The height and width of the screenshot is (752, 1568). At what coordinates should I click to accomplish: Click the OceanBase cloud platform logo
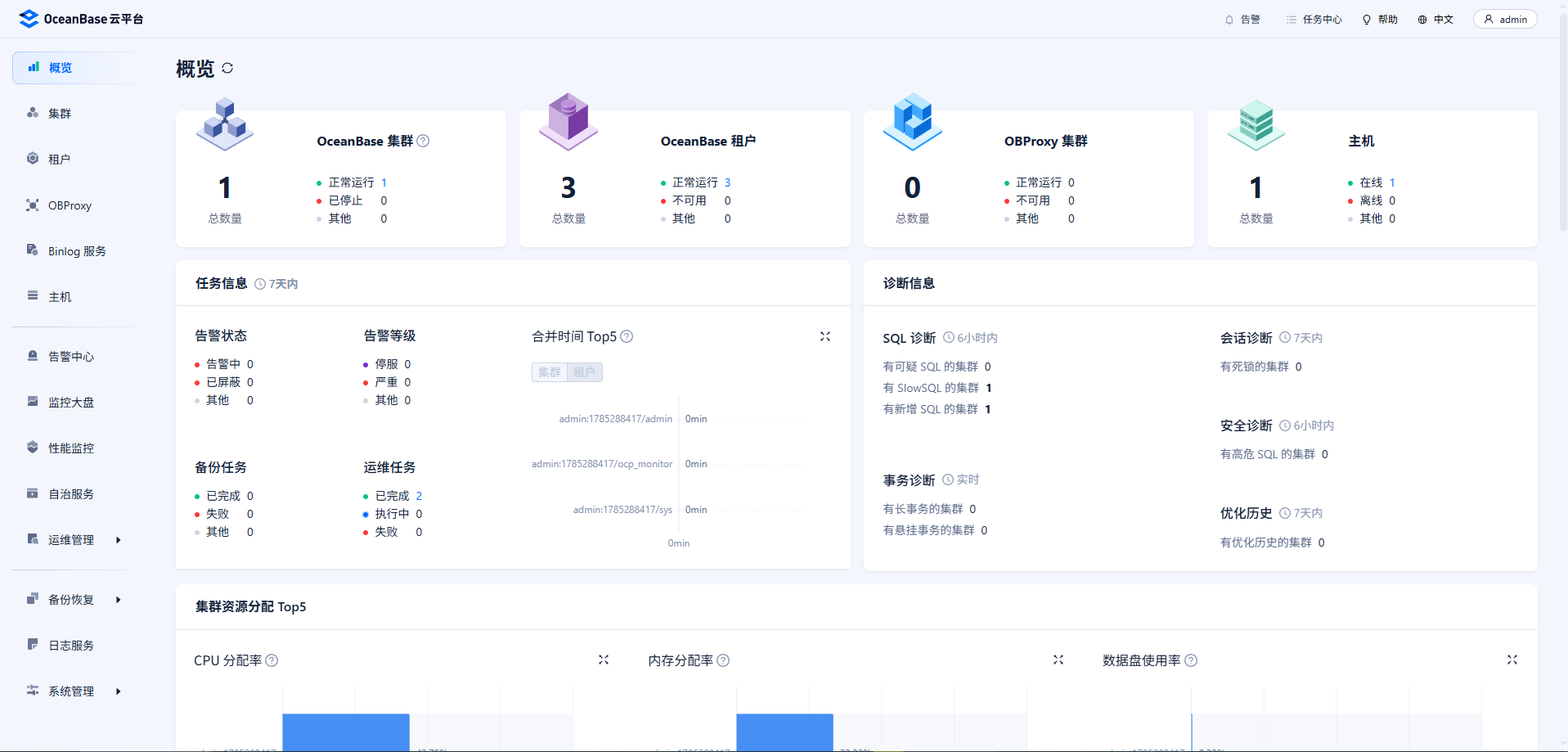point(81,19)
